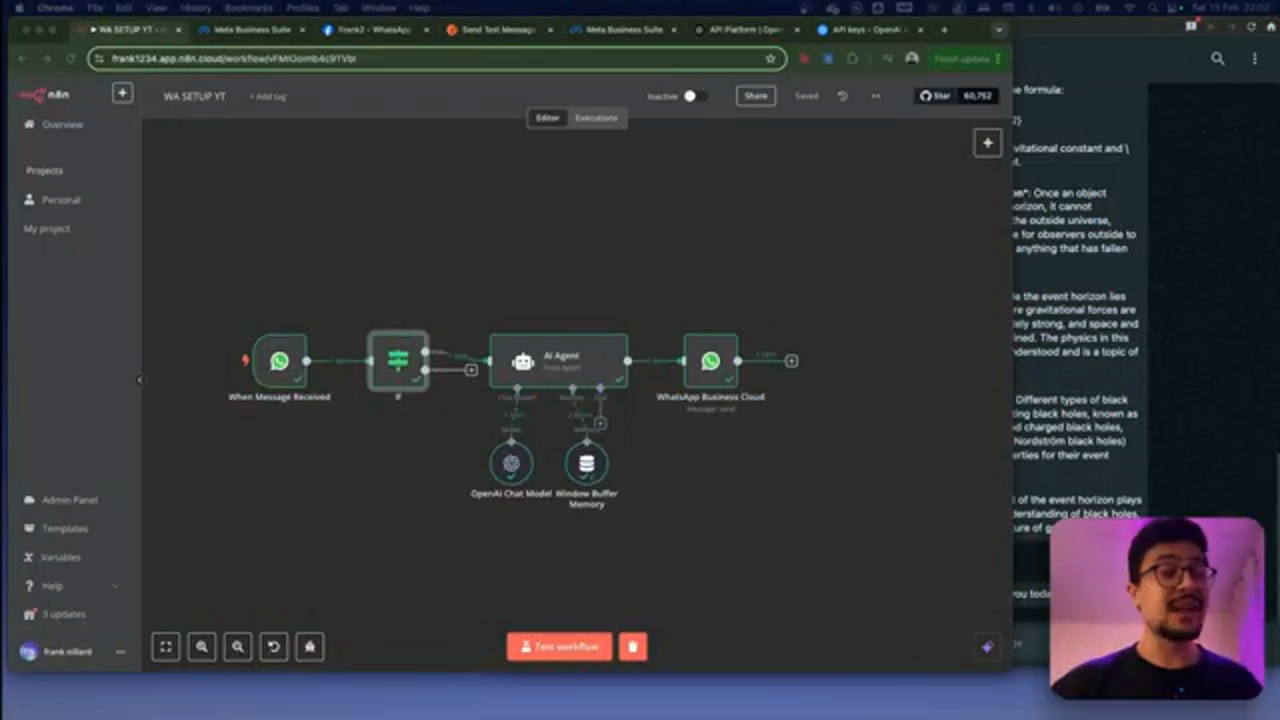The image size is (1280, 720).
Task: Open Overview in the sidebar
Action: coord(62,124)
